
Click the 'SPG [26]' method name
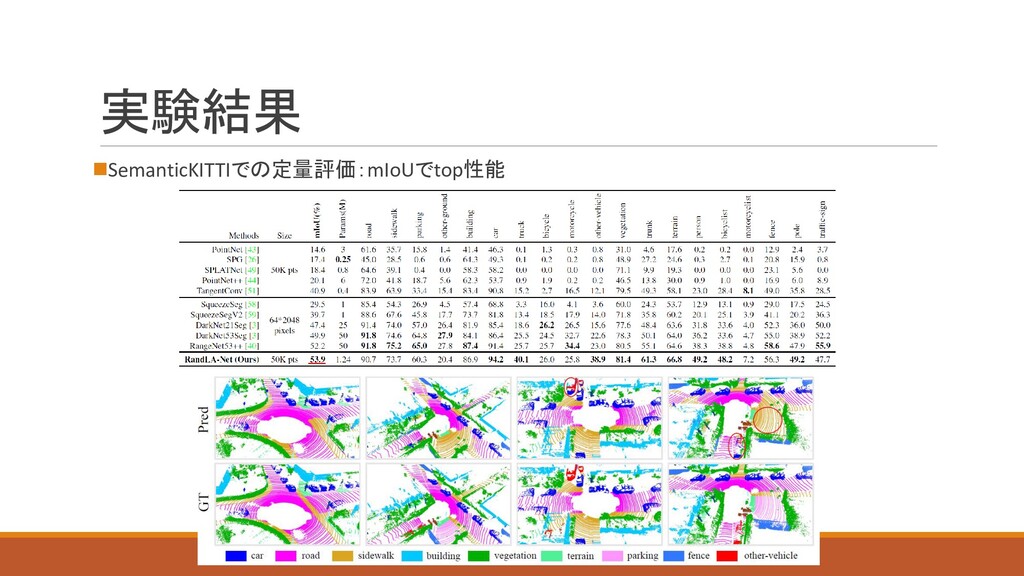(243, 260)
